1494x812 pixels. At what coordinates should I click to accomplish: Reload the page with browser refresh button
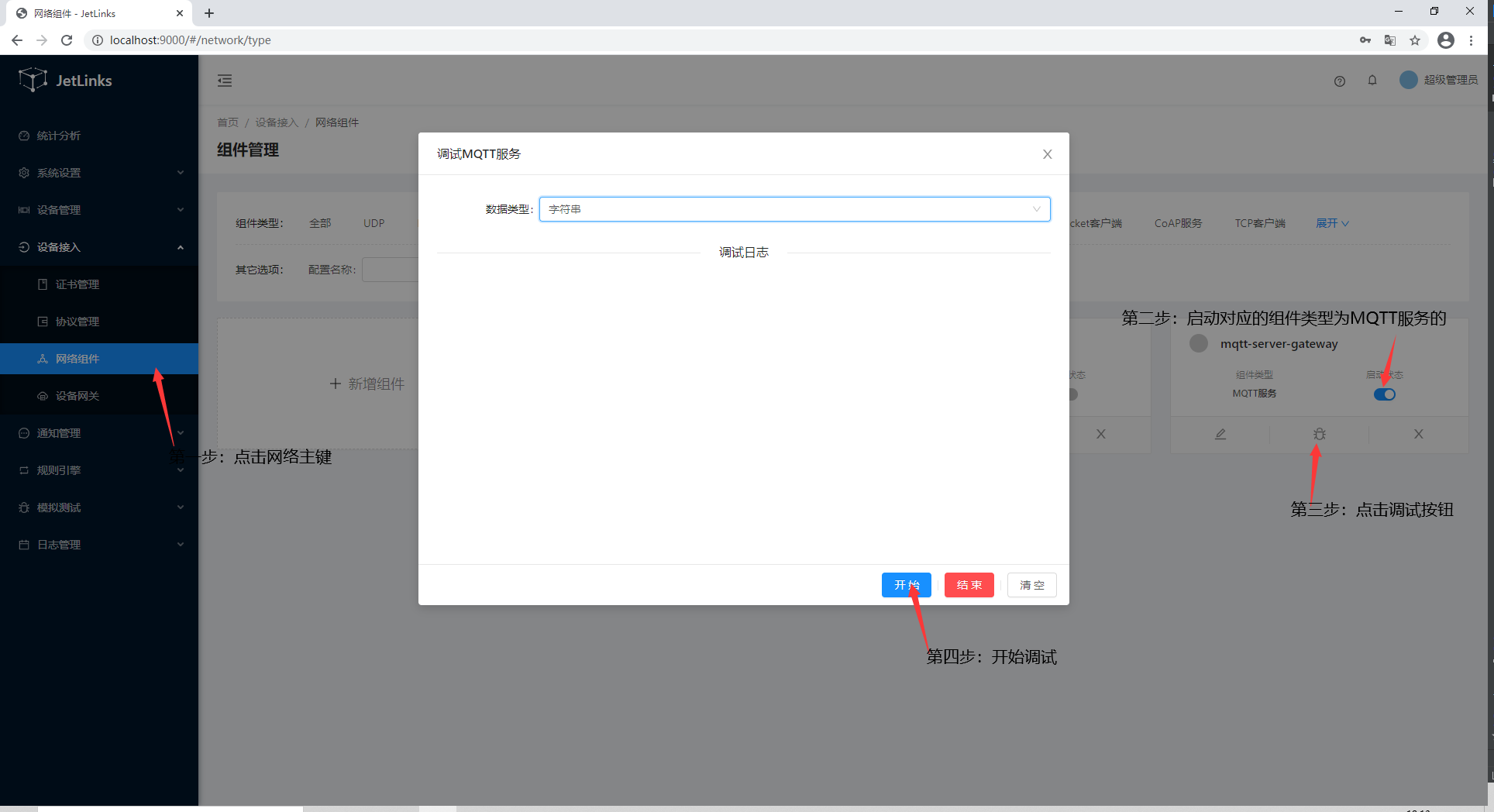[67, 40]
